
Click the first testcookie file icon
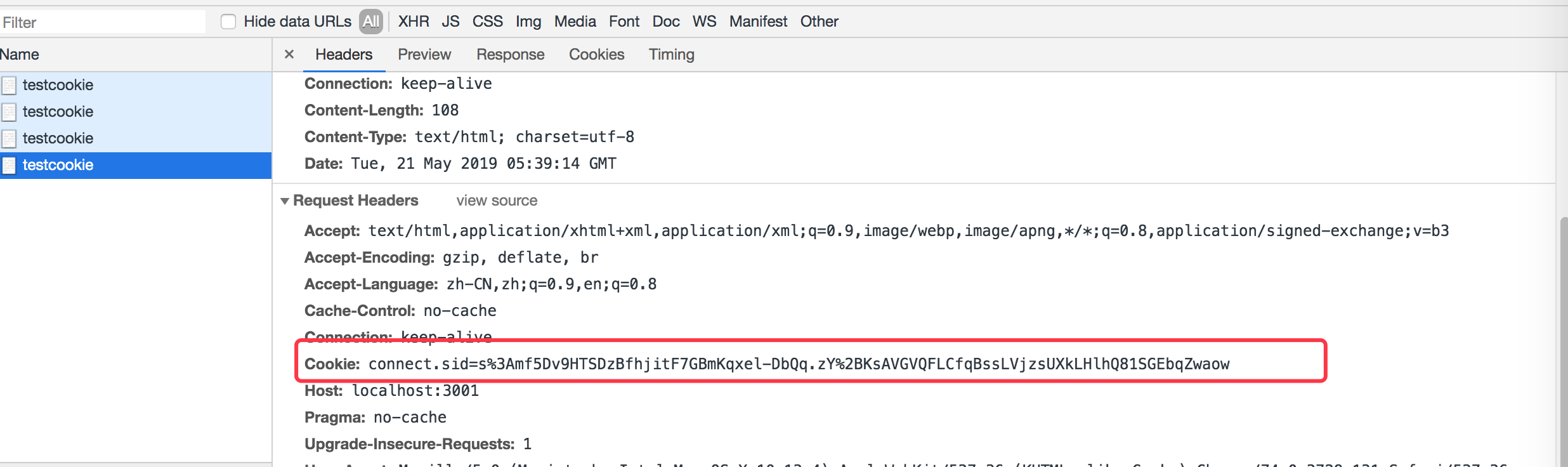click(9, 85)
